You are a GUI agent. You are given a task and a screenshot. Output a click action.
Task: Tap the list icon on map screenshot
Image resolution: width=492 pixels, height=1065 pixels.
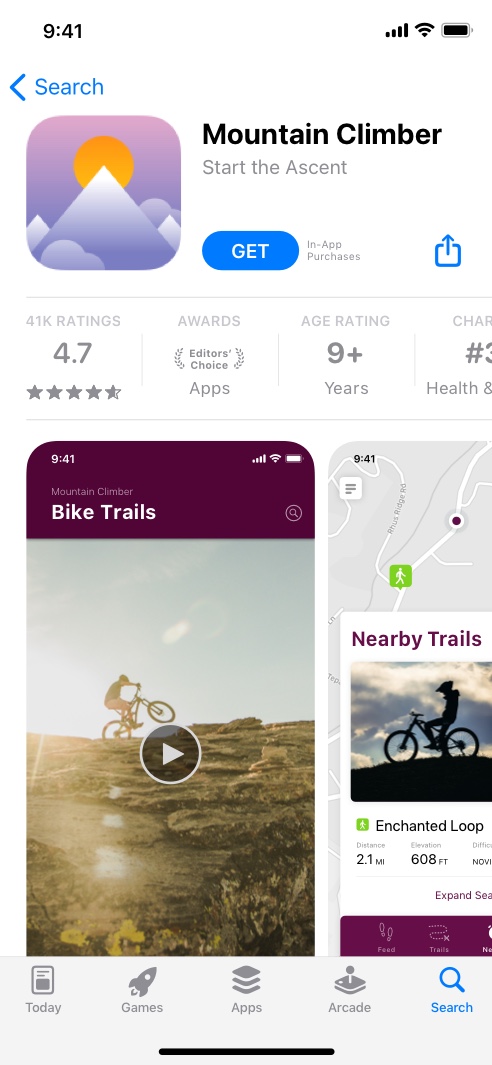coord(351,488)
